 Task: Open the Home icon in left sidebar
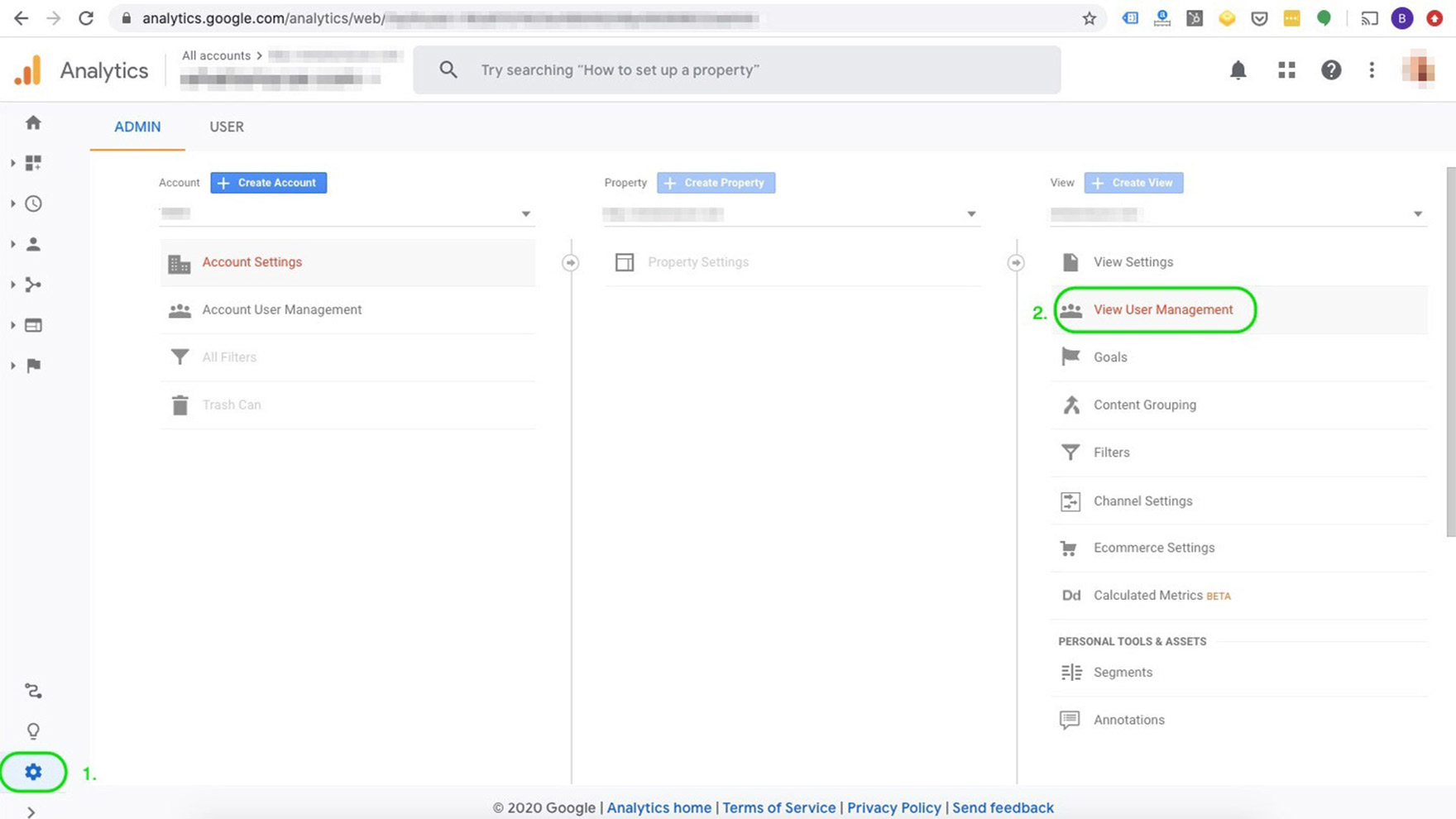(x=33, y=122)
